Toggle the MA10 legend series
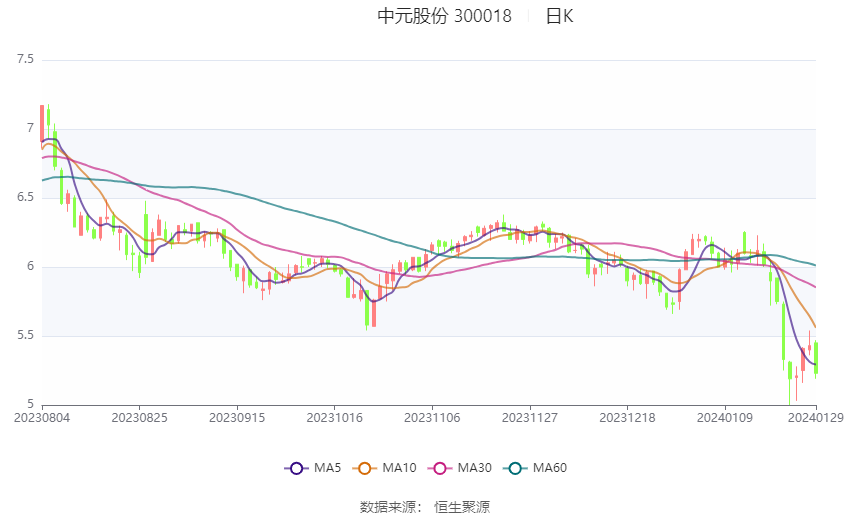850x517 pixels. tap(384, 468)
